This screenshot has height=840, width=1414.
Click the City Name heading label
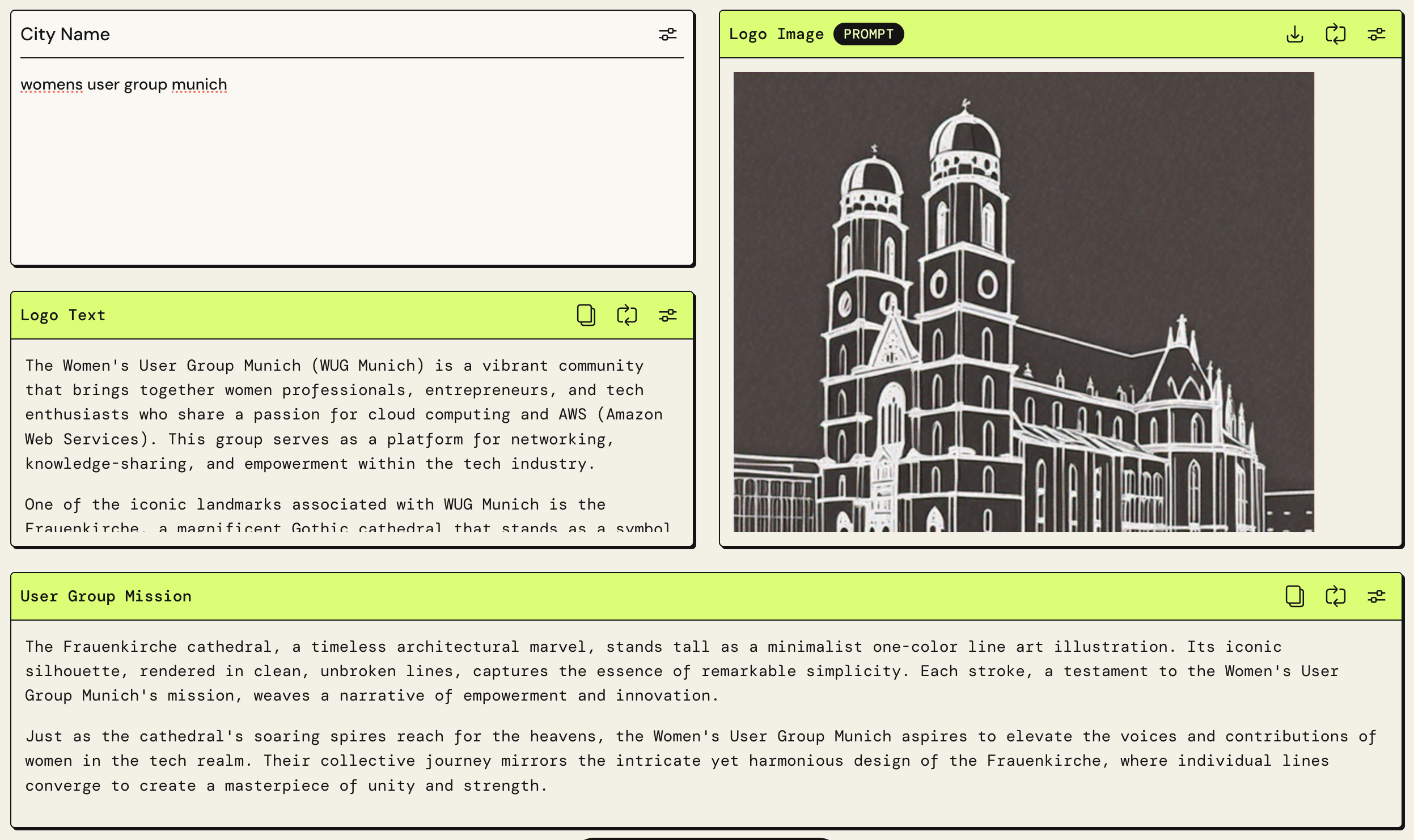pos(65,35)
